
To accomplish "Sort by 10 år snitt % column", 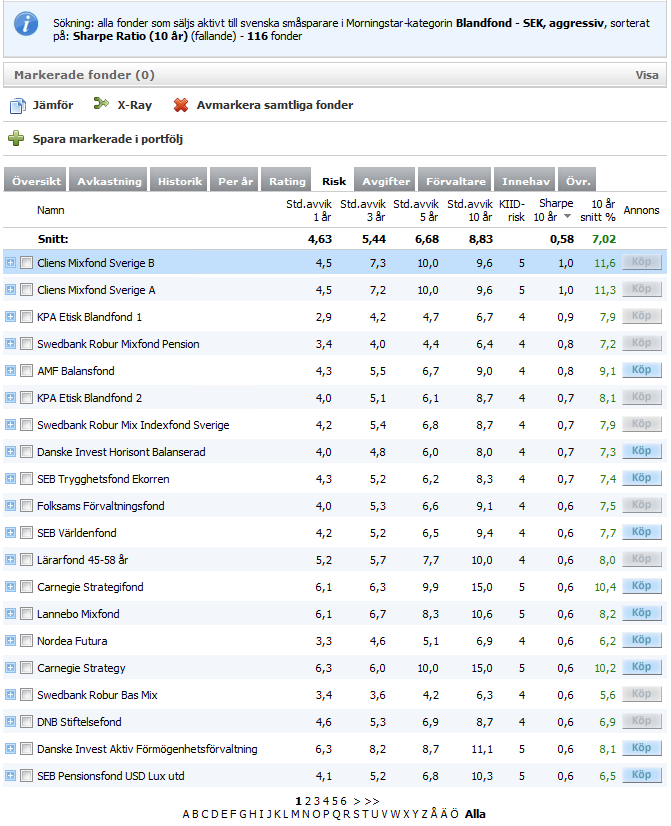I will (x=598, y=210).
